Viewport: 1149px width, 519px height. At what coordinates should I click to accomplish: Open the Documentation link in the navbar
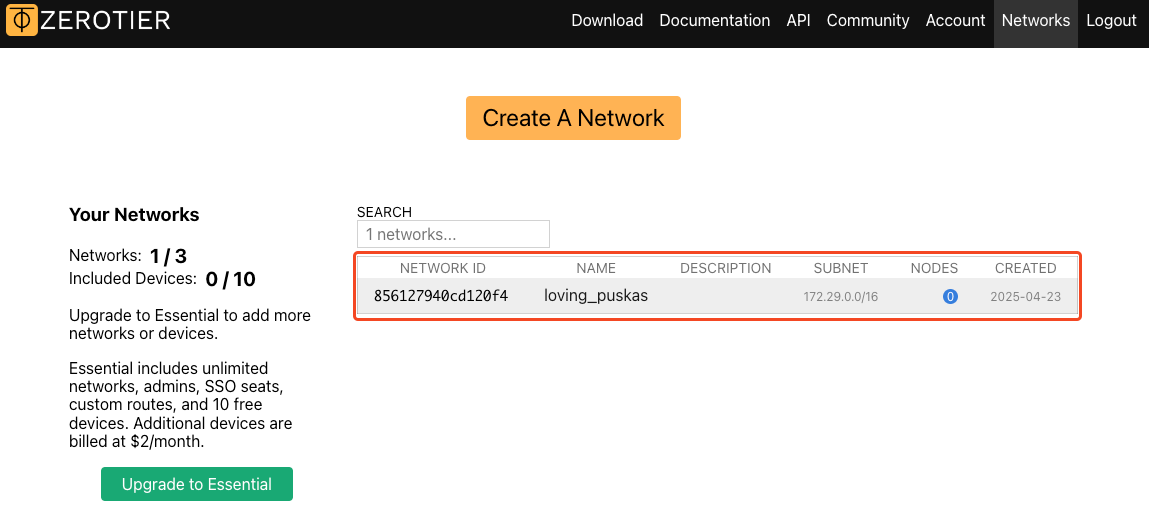click(714, 21)
